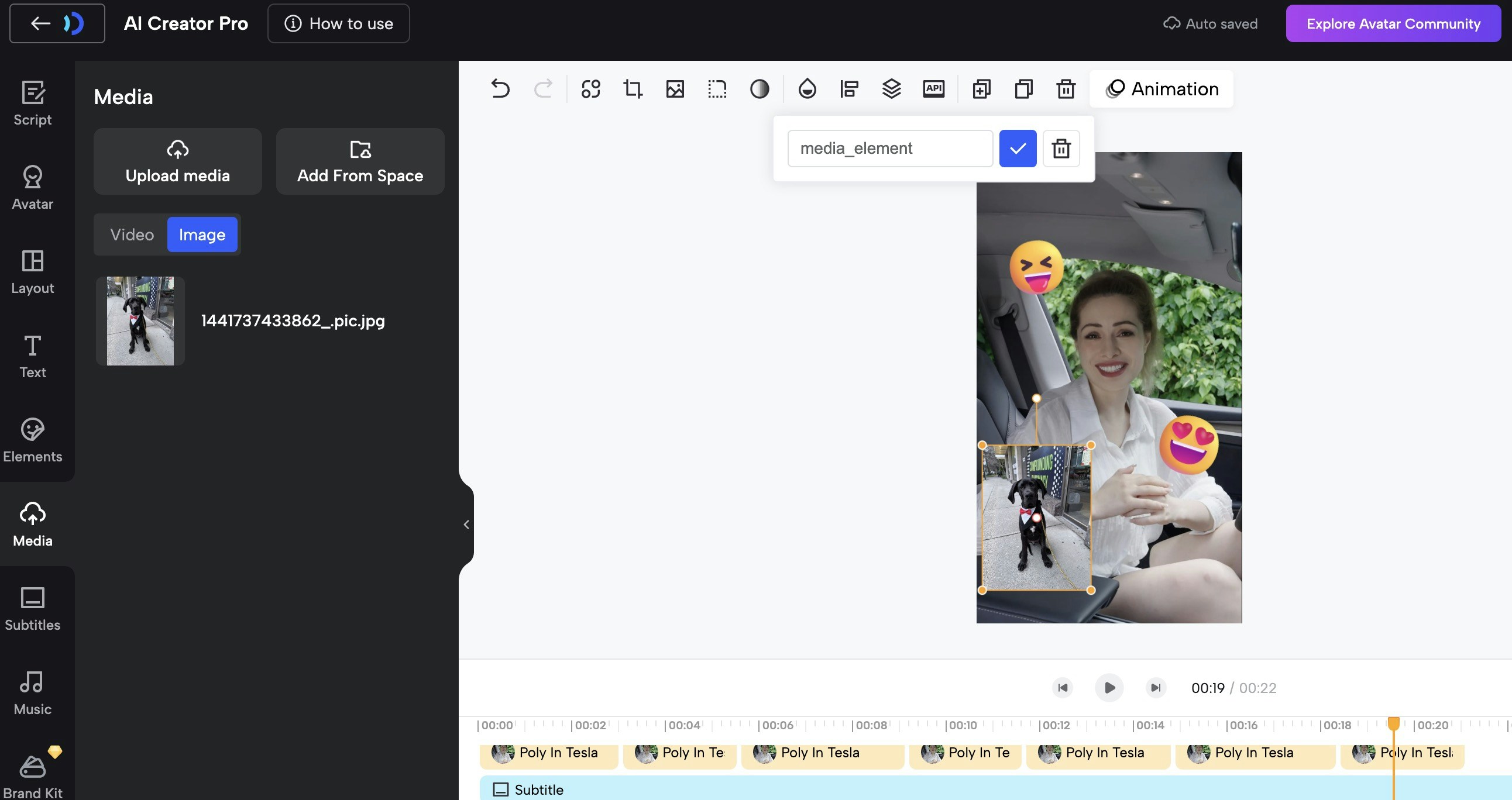The width and height of the screenshot is (1512, 800).
Task: Click Explore Avatar Community button
Action: click(x=1393, y=23)
